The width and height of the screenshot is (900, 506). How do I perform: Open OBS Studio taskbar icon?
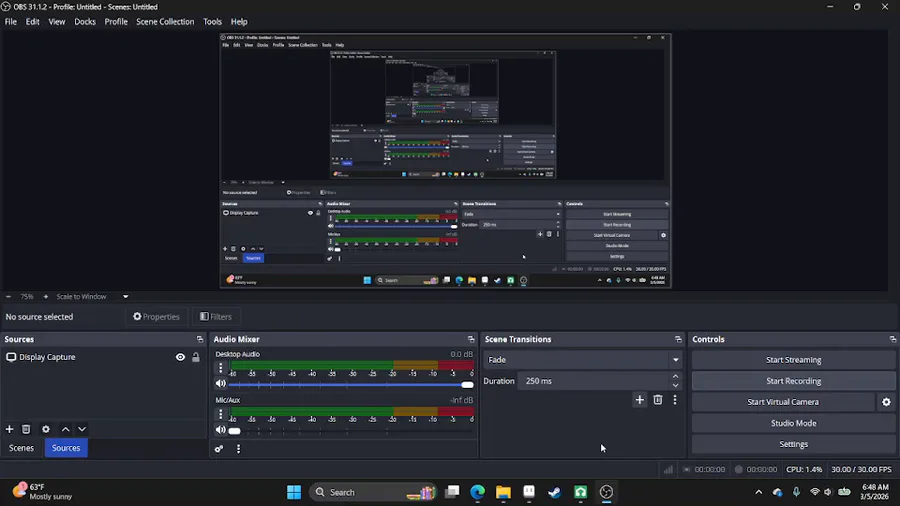(x=606, y=492)
